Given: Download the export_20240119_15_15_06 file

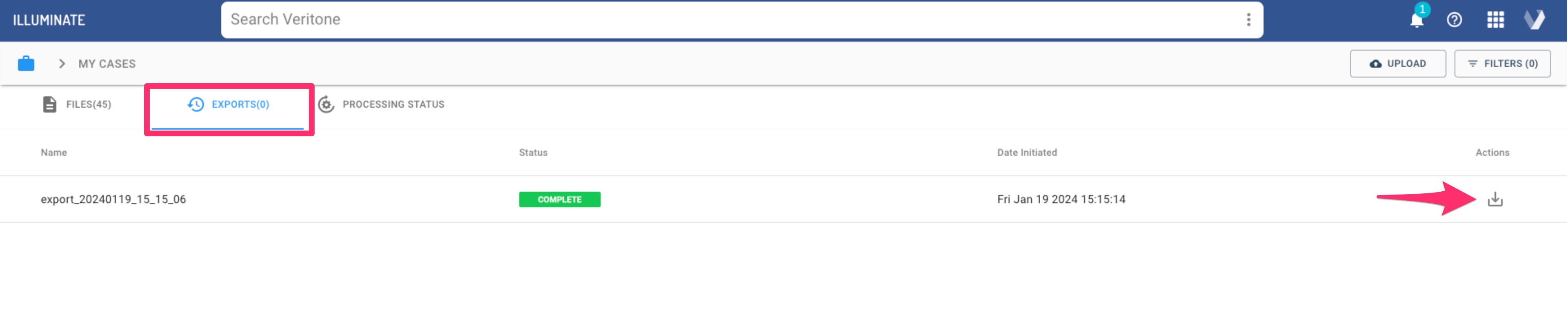Looking at the screenshot, I should click(x=1495, y=199).
